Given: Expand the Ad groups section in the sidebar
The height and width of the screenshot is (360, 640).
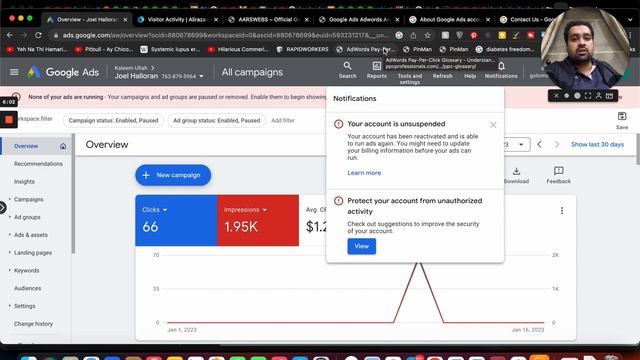Looking at the screenshot, I should point(10,217).
